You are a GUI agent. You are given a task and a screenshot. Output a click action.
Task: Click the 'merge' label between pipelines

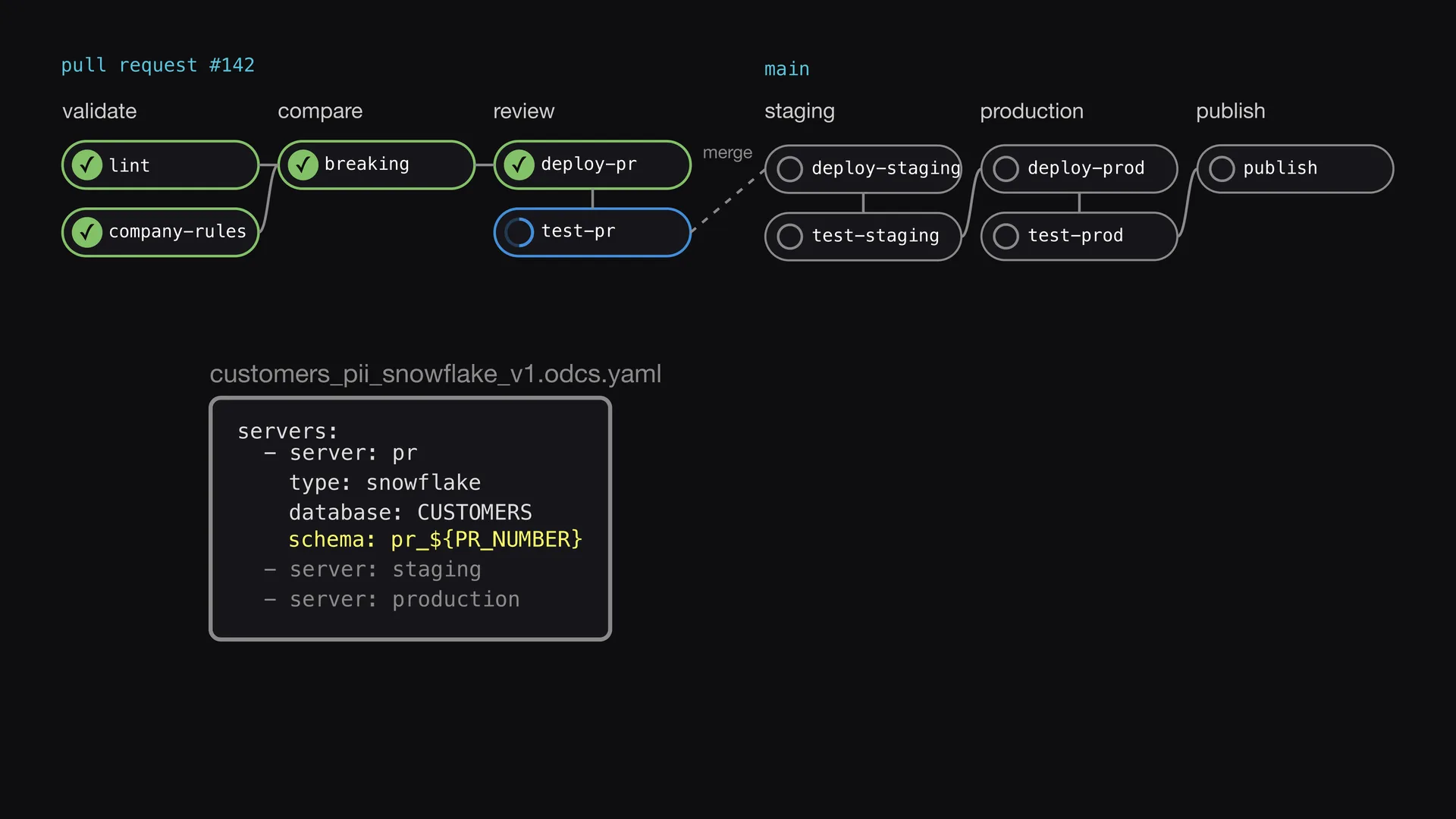click(727, 153)
